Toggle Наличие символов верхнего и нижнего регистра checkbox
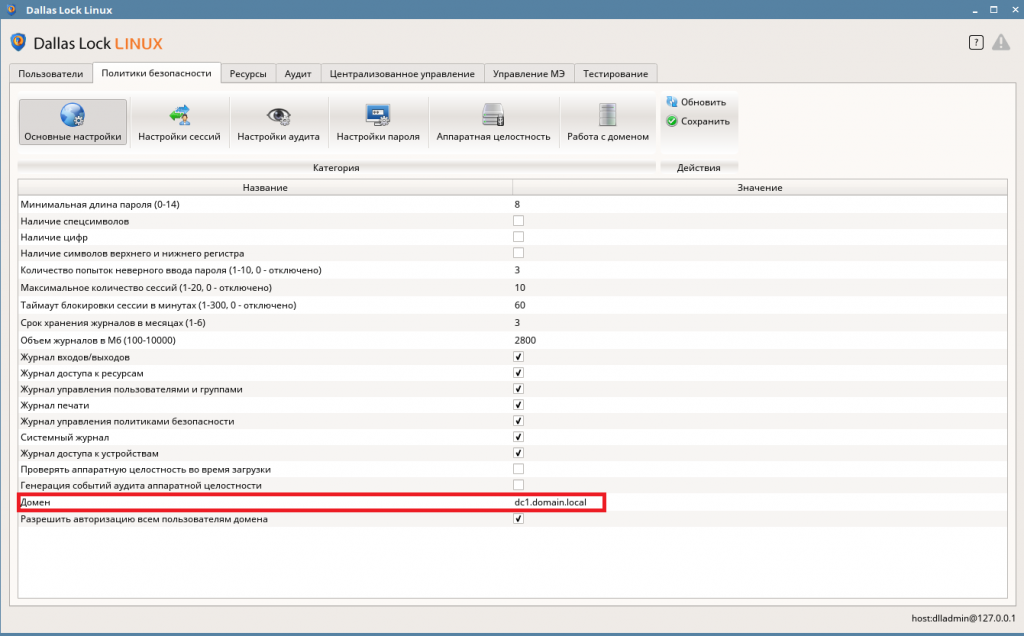Viewport: 1024px width, 636px height. [x=519, y=253]
